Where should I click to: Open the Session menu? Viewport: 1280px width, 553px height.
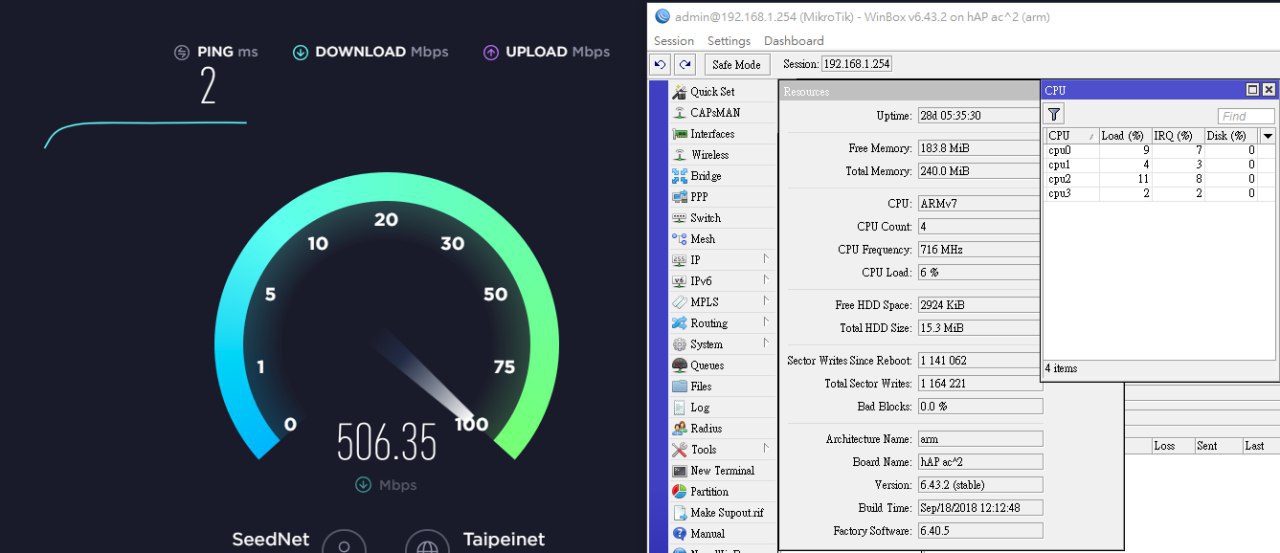click(x=673, y=41)
